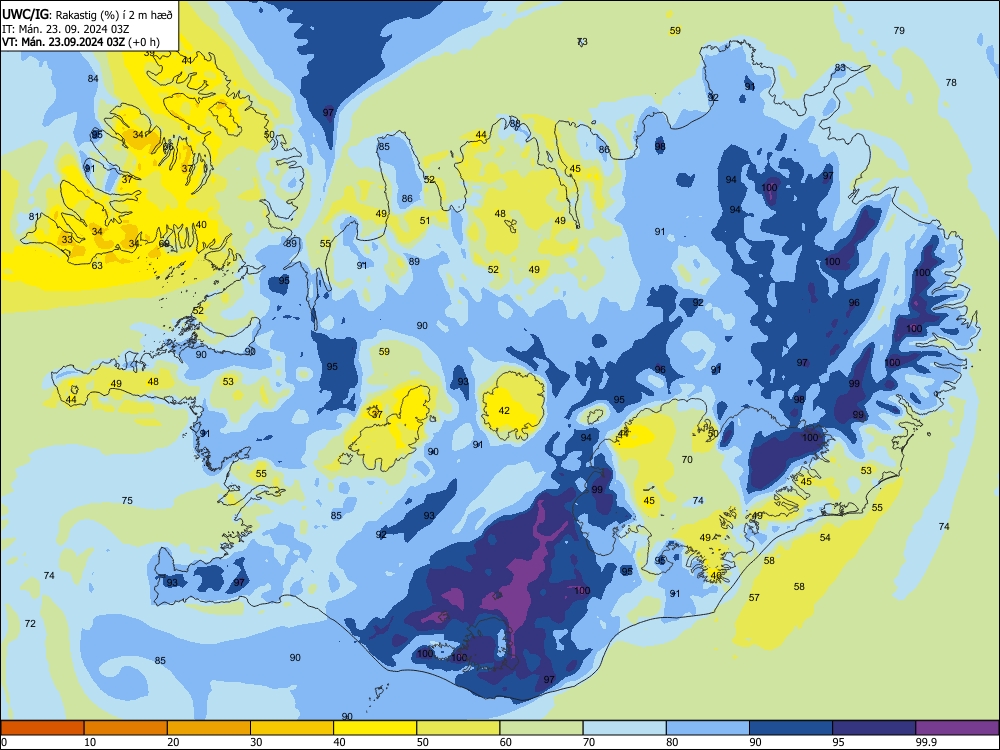Click the humidity value '83' on the peninsula

click(x=840, y=68)
